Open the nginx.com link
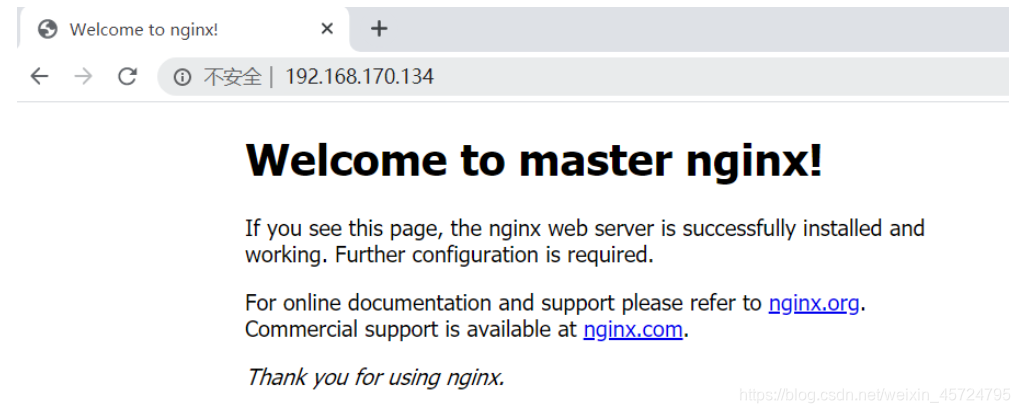1020x413 pixels. point(633,330)
